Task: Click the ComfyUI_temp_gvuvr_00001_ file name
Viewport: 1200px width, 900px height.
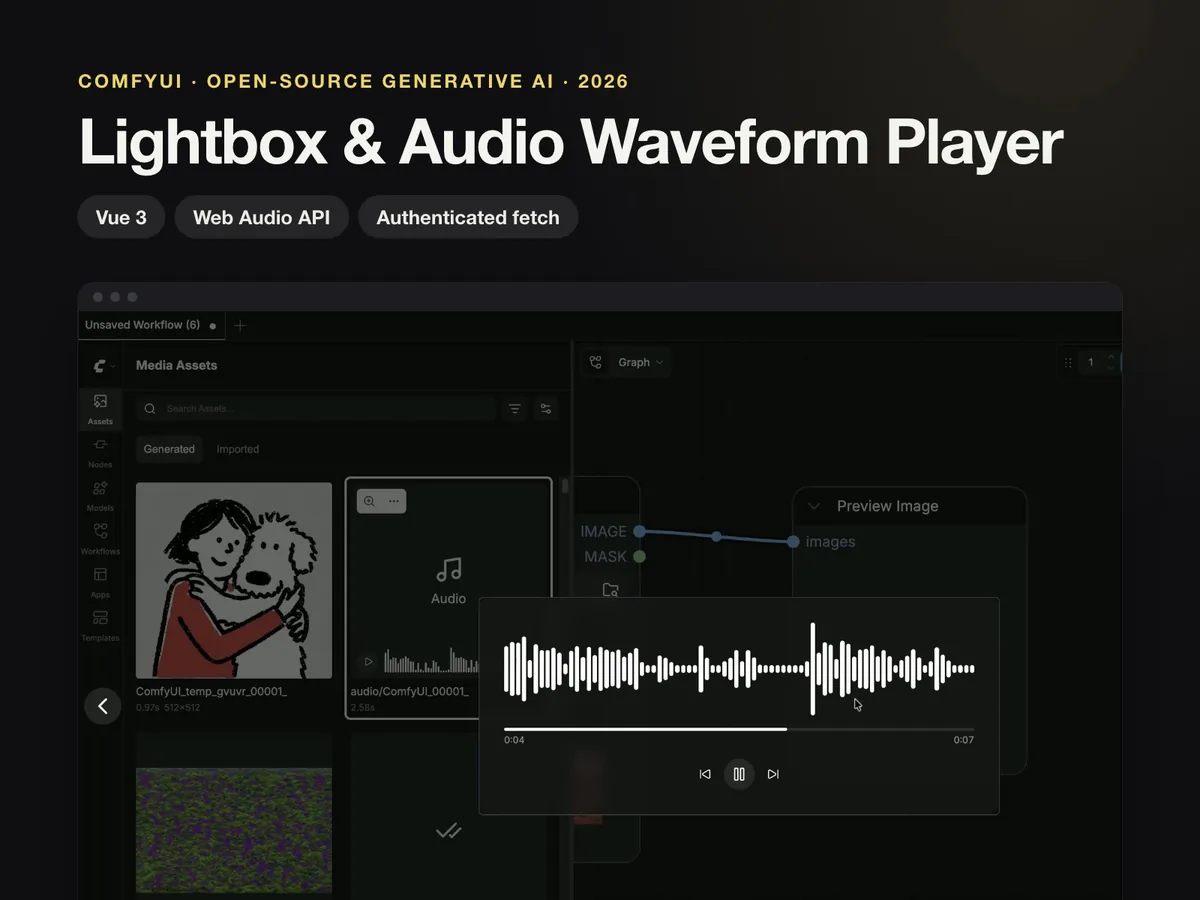Action: (x=211, y=692)
